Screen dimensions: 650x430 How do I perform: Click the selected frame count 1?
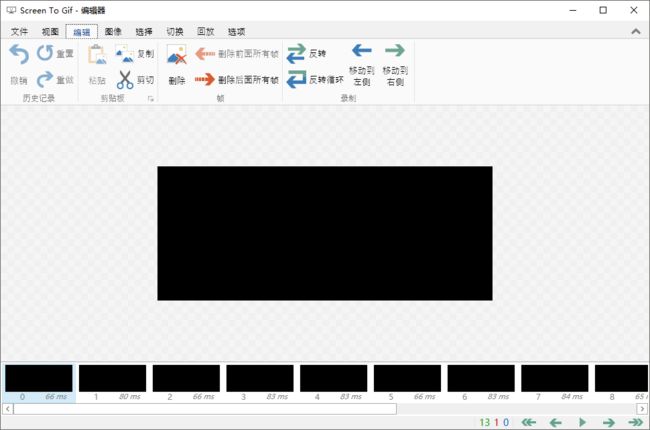[496, 422]
